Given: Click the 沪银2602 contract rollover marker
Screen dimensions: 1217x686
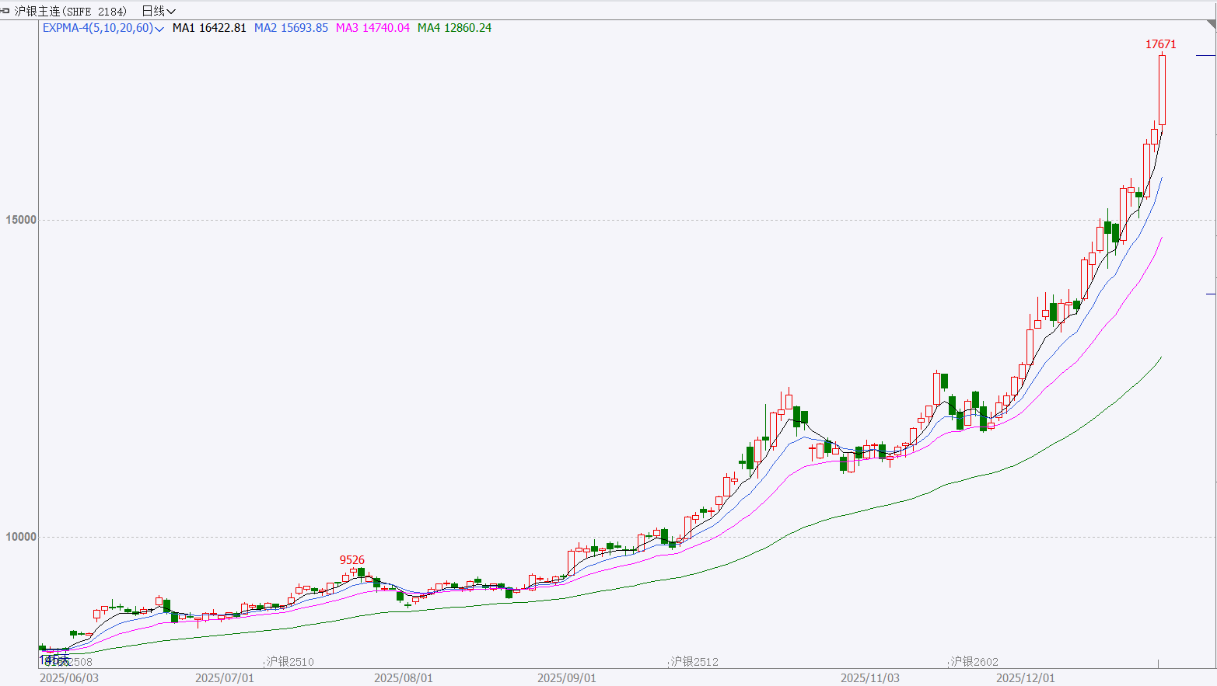Looking at the screenshot, I should tap(974, 662).
